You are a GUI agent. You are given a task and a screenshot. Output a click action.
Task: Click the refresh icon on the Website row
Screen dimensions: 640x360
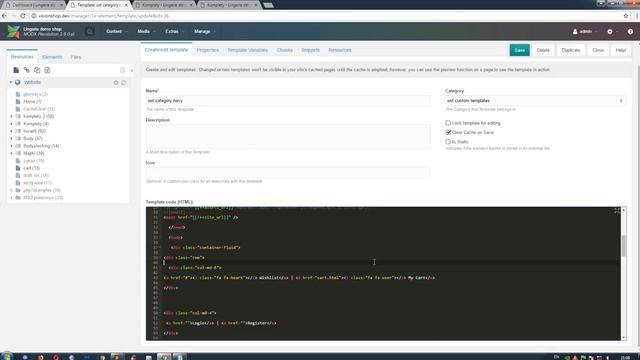point(124,83)
